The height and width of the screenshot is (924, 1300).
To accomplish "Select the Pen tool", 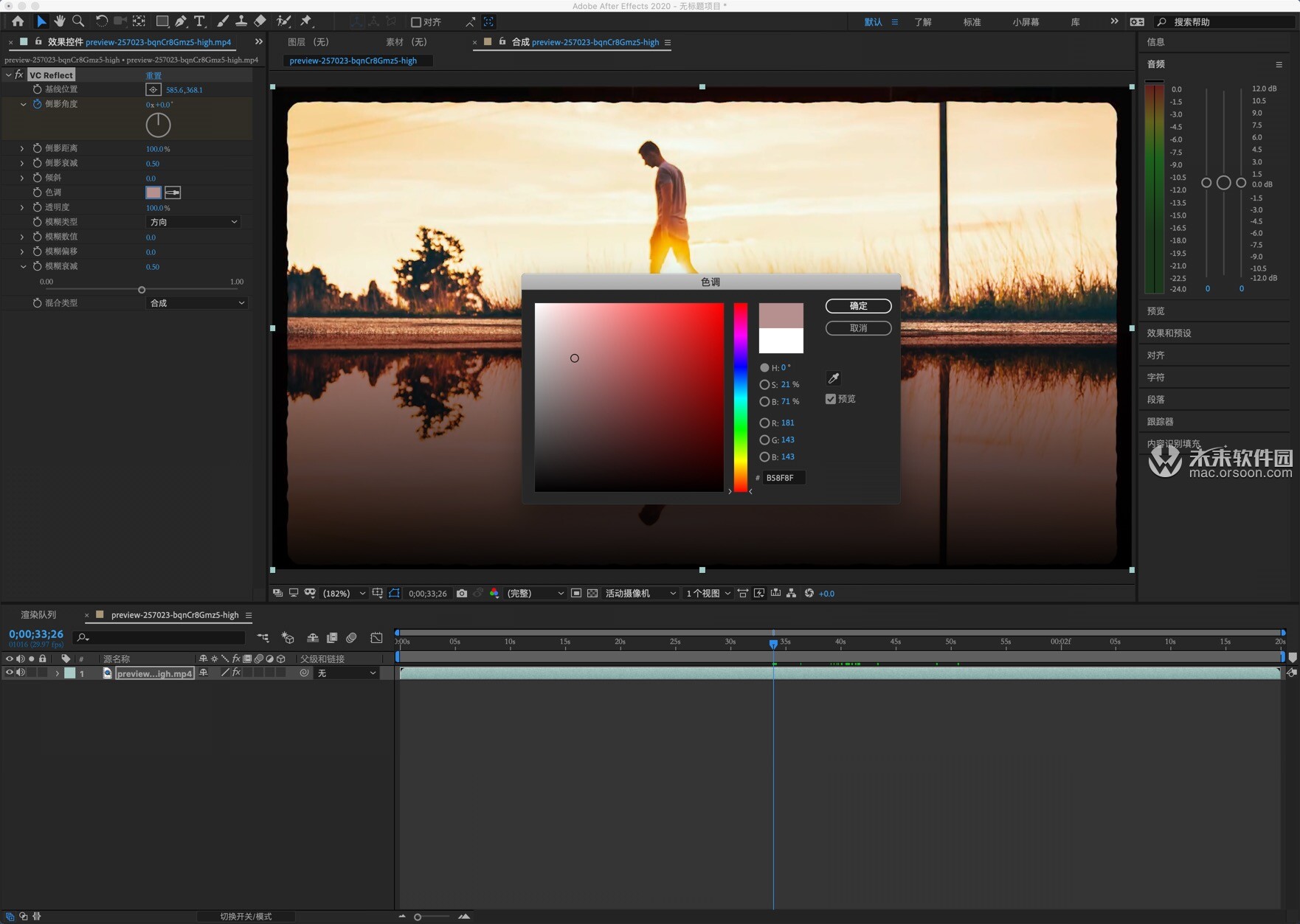I will (181, 21).
